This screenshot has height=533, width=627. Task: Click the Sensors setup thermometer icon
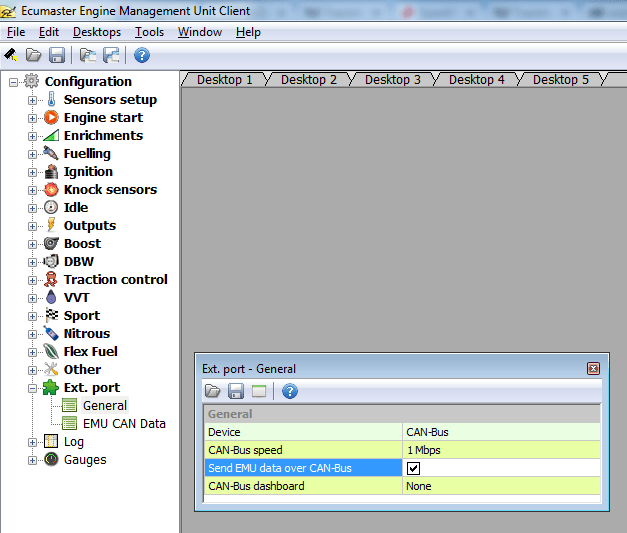pyautogui.click(x=51, y=99)
